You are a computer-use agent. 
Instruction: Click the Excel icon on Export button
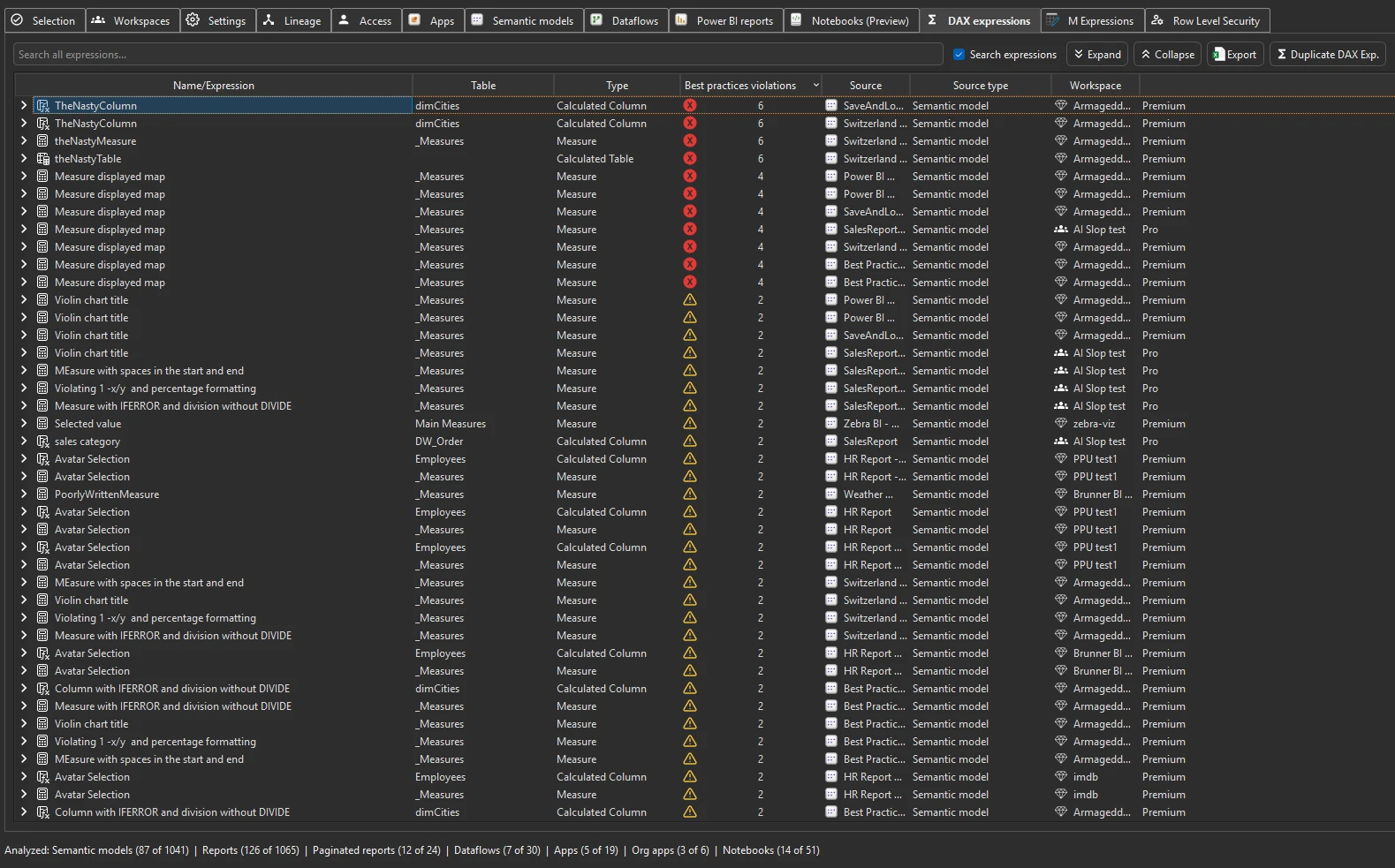[x=1219, y=55]
